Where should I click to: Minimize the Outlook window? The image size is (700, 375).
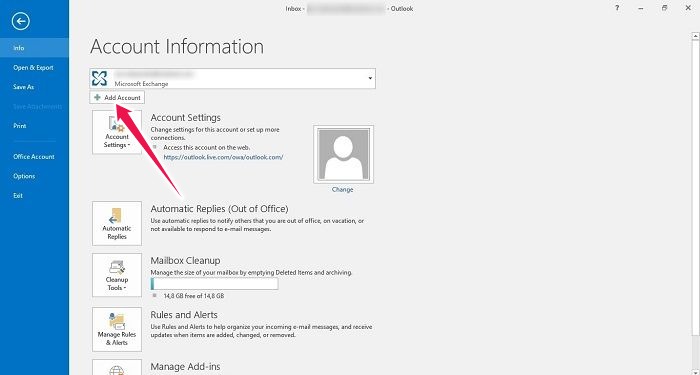[641, 8]
